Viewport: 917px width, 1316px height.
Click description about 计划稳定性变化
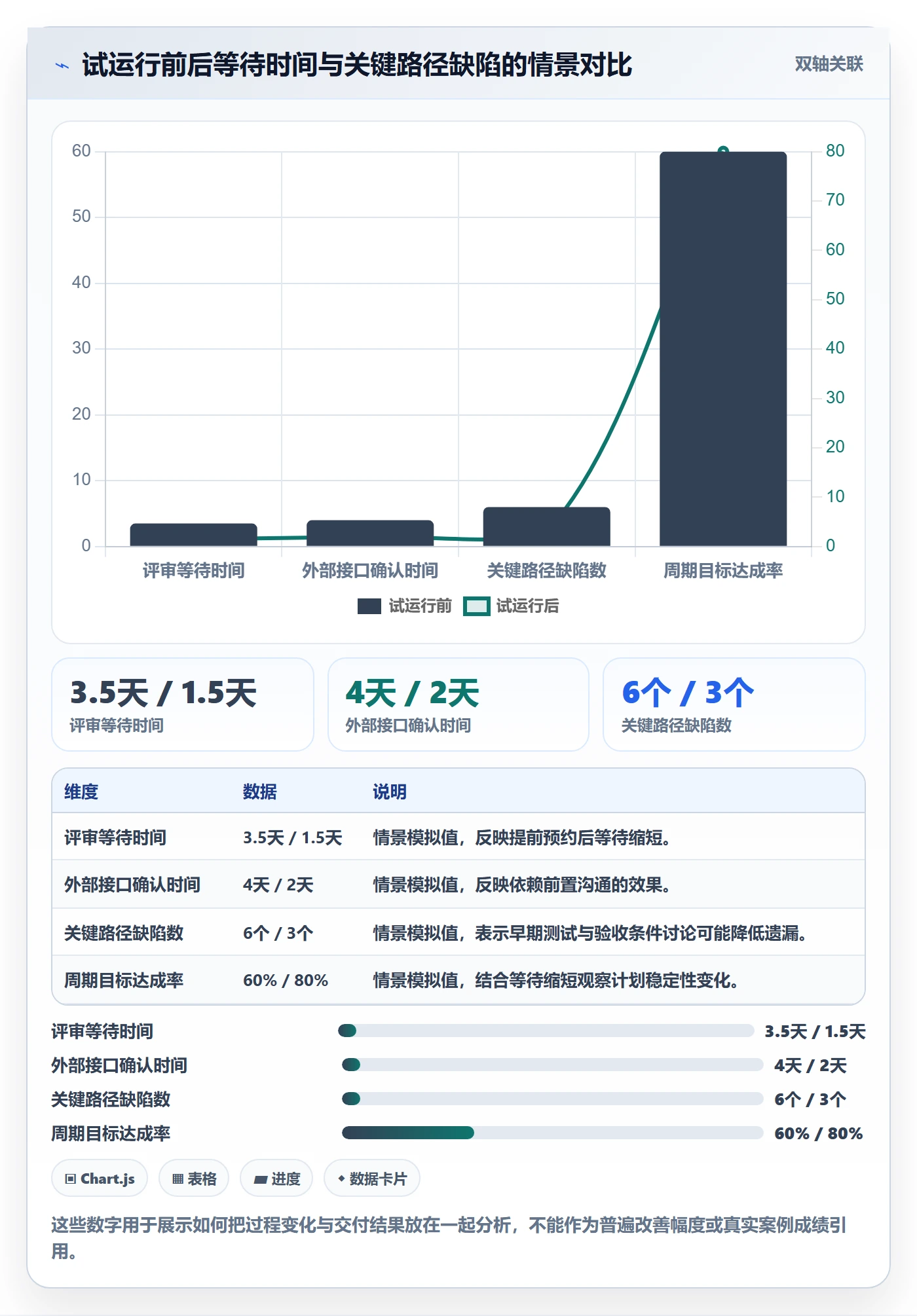[x=556, y=980]
